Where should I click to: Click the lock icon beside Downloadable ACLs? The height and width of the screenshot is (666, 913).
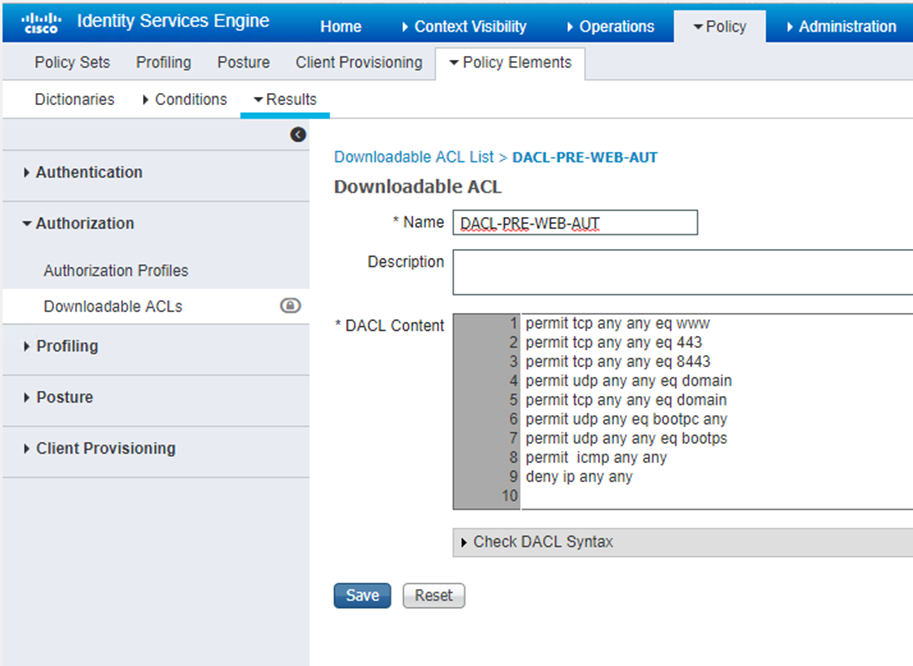[291, 305]
